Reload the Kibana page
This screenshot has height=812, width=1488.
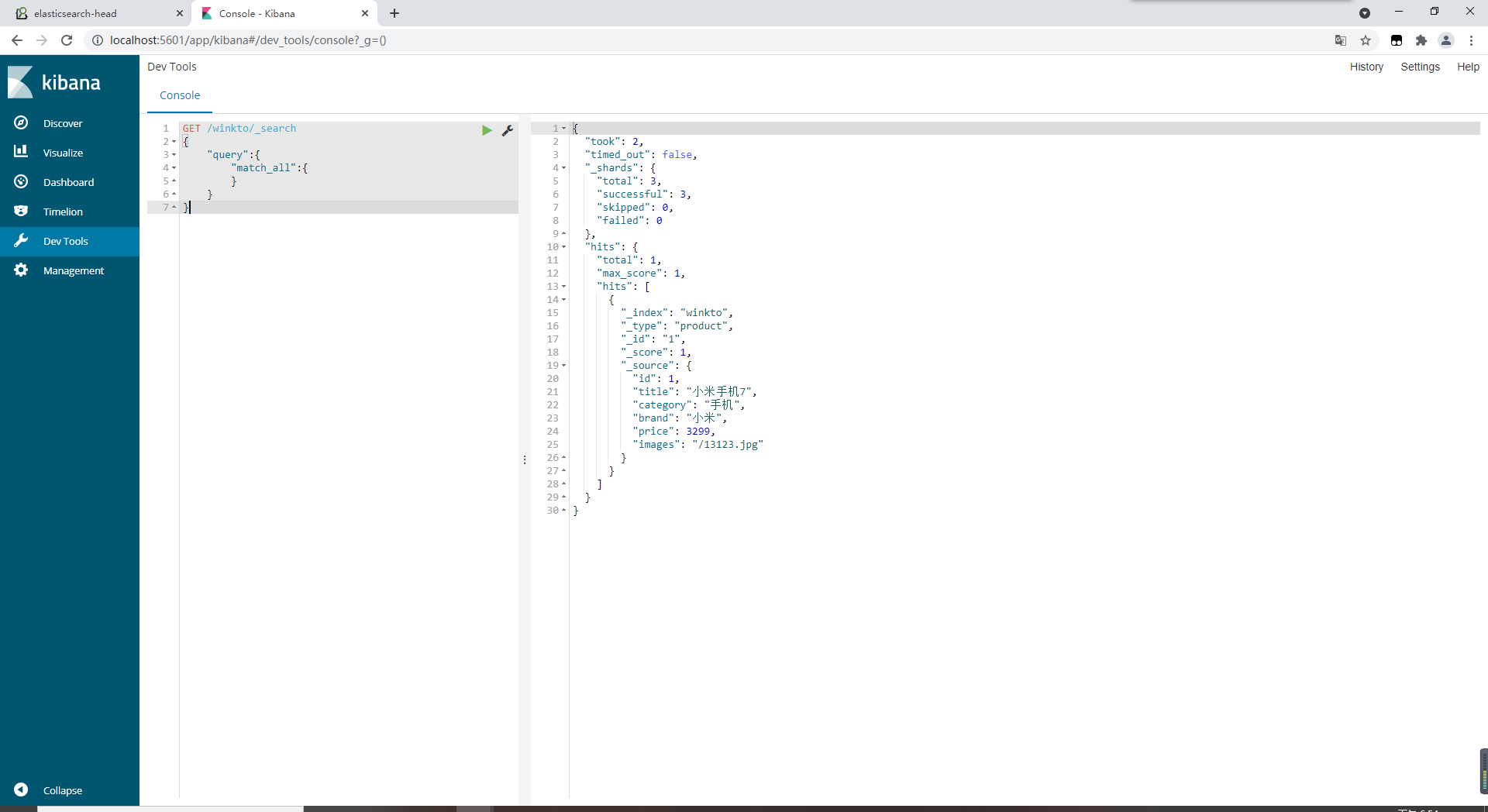click(x=67, y=40)
